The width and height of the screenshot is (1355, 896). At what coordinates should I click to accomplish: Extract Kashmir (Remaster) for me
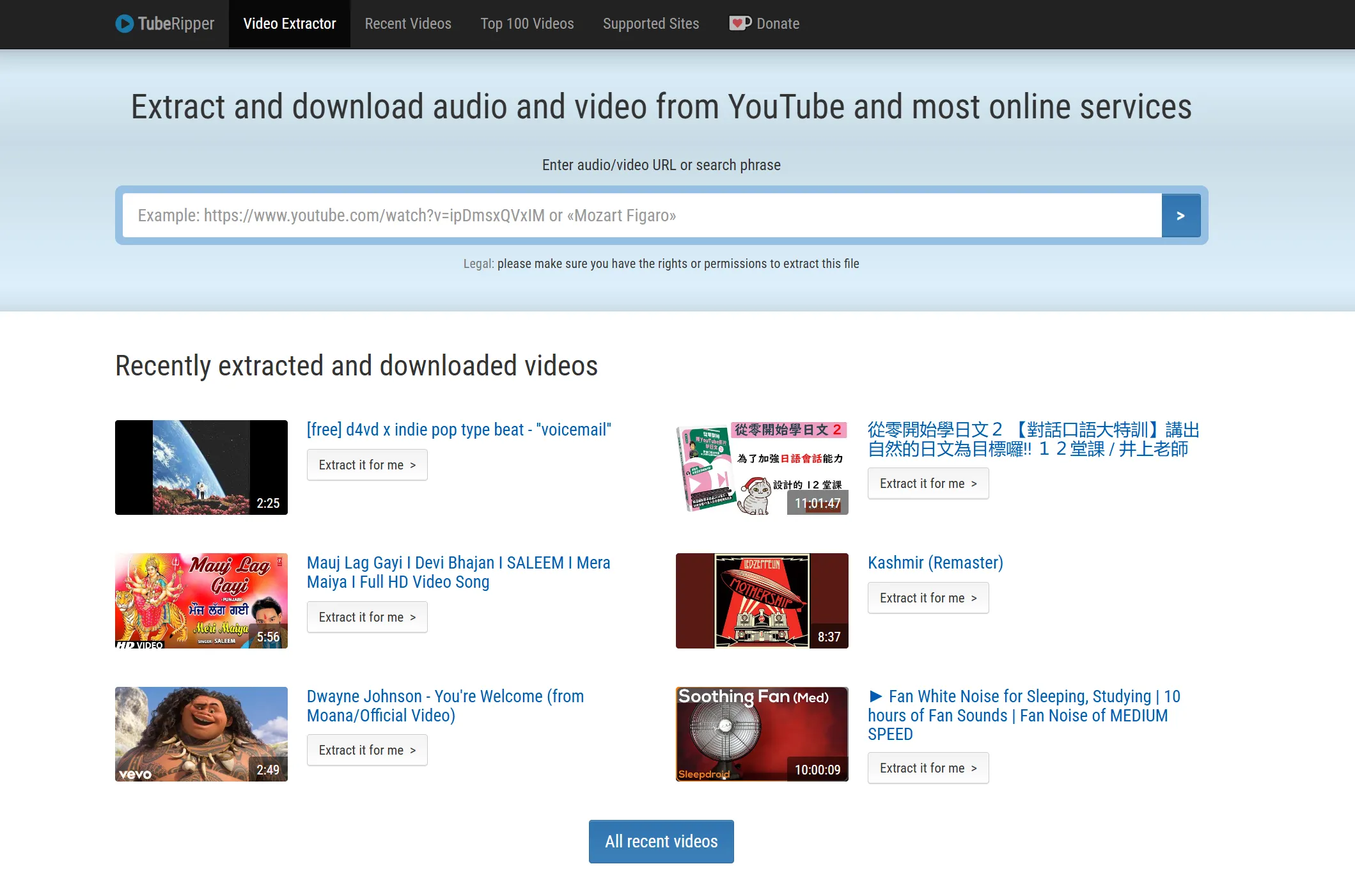click(x=928, y=597)
